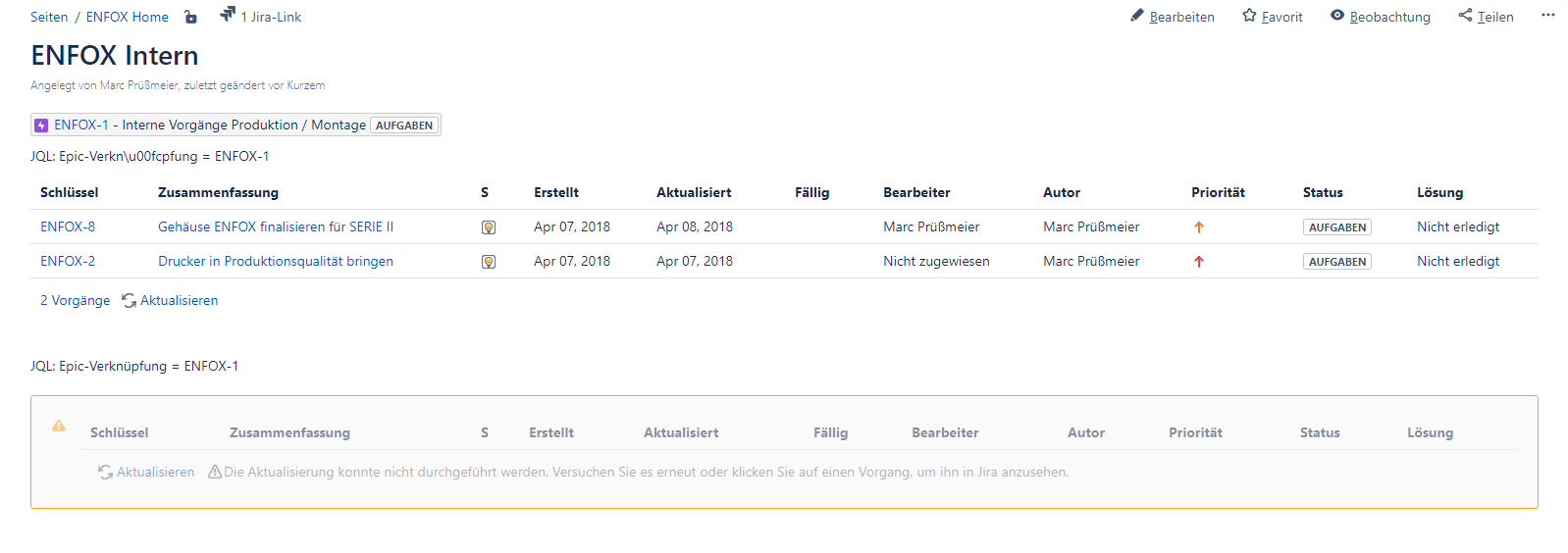The image size is (1568, 553).
Task: Sort first table by Status column
Action: (x=1323, y=192)
